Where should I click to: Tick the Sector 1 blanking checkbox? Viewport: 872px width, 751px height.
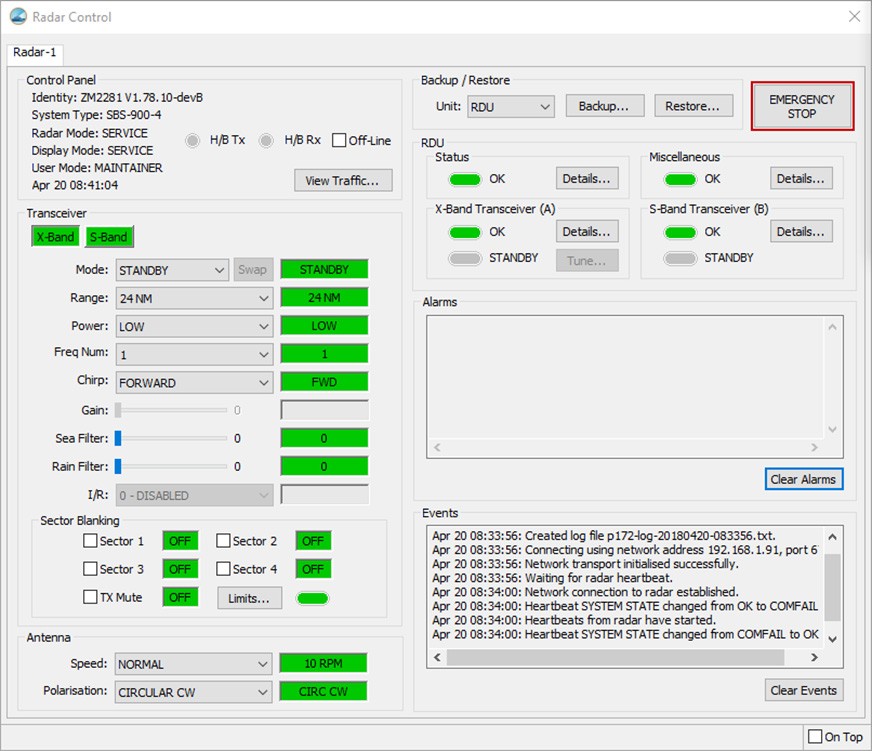click(91, 541)
